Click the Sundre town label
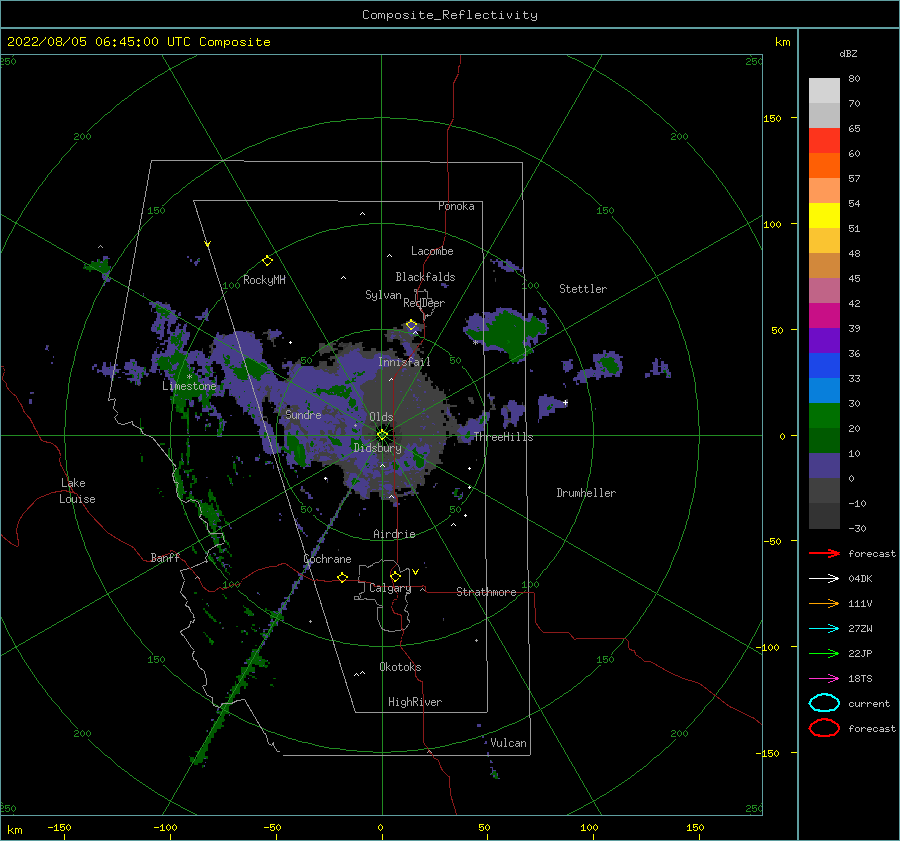This screenshot has height=841, width=900. pyautogui.click(x=303, y=414)
